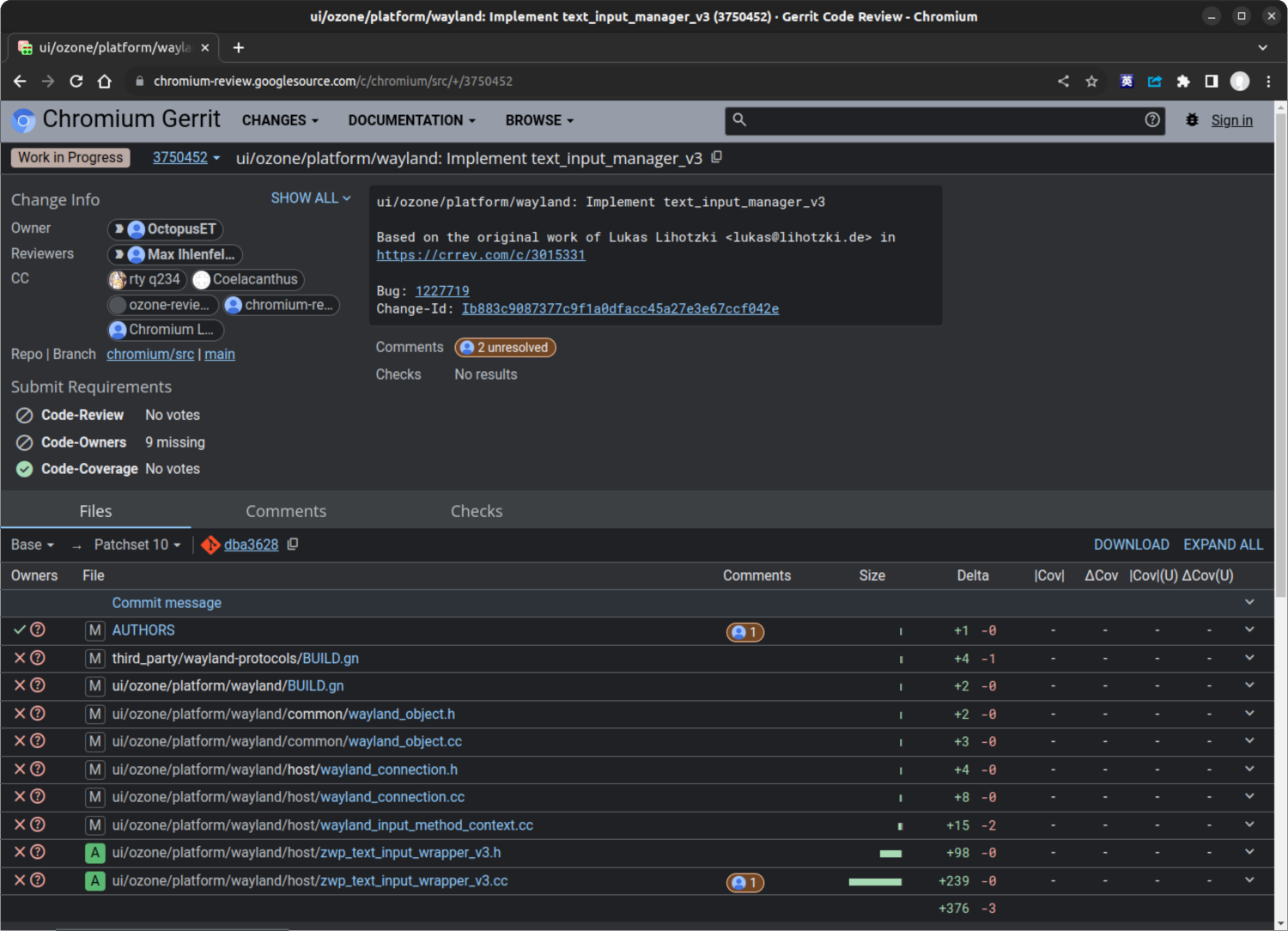Switch to the Comments tab
Viewport: 1288px width, 931px height.
pyautogui.click(x=286, y=511)
